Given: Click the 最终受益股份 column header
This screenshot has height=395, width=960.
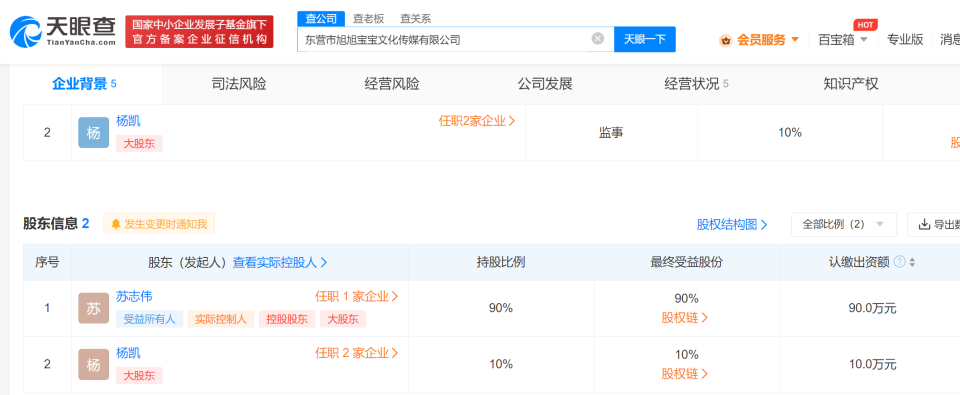Looking at the screenshot, I should (x=686, y=262).
